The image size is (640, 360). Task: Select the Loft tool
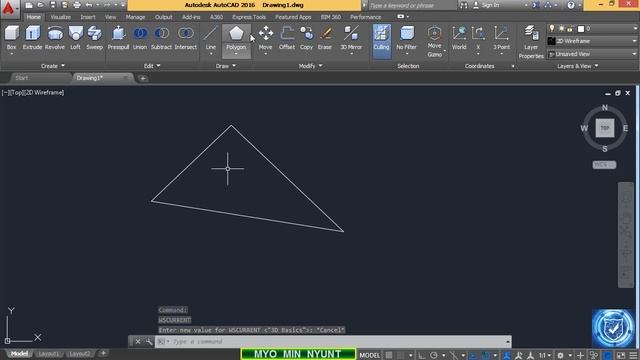pyautogui.click(x=76, y=38)
